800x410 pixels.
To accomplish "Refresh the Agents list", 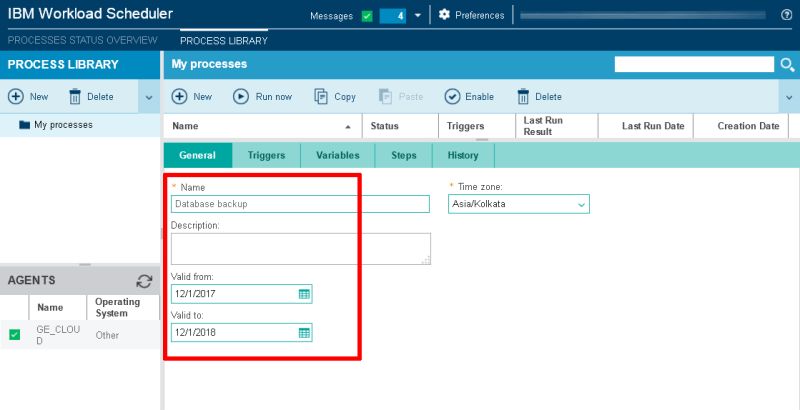I will 144,281.
